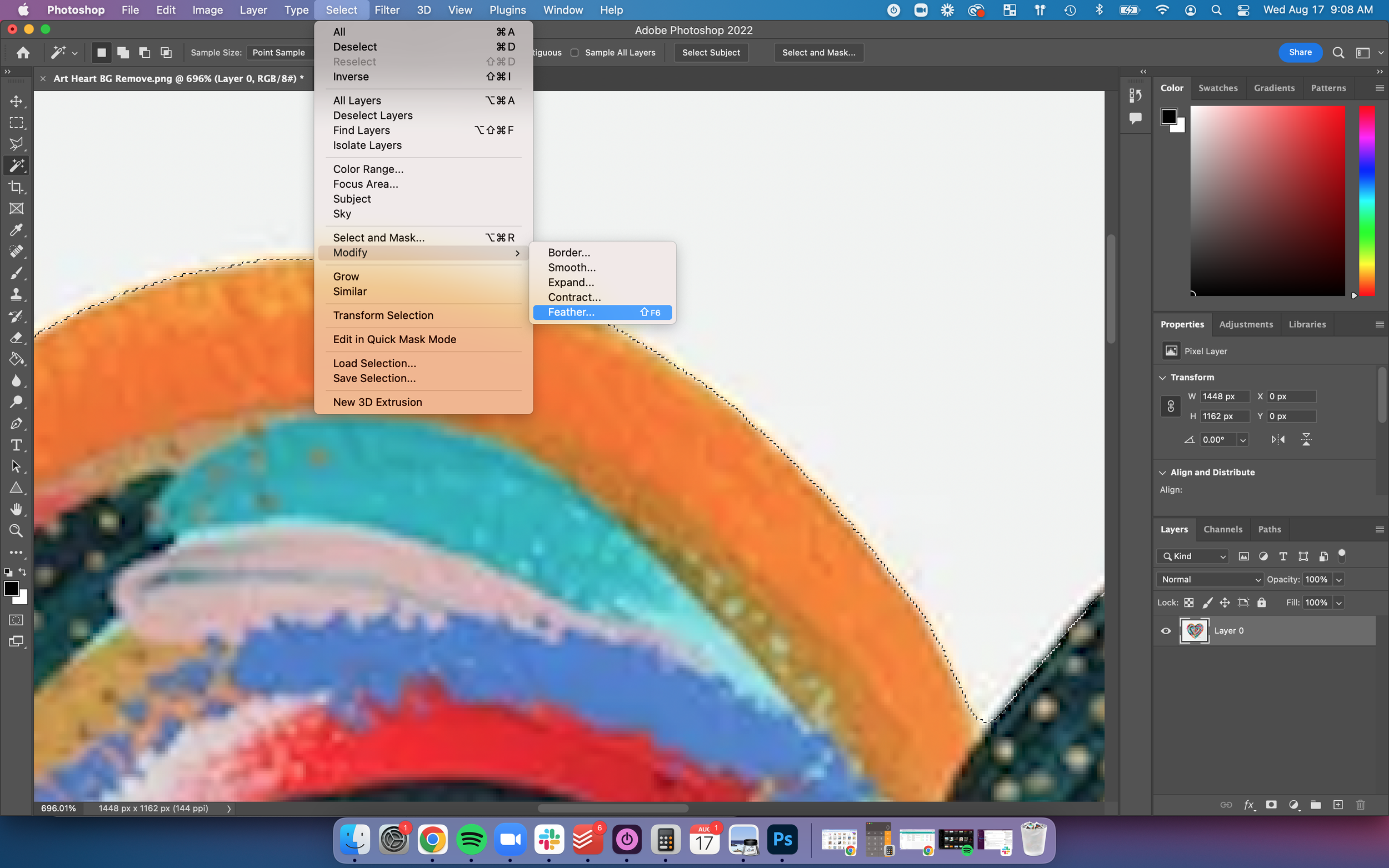Click the blue Share button
The height and width of the screenshot is (868, 1389).
(1300, 52)
